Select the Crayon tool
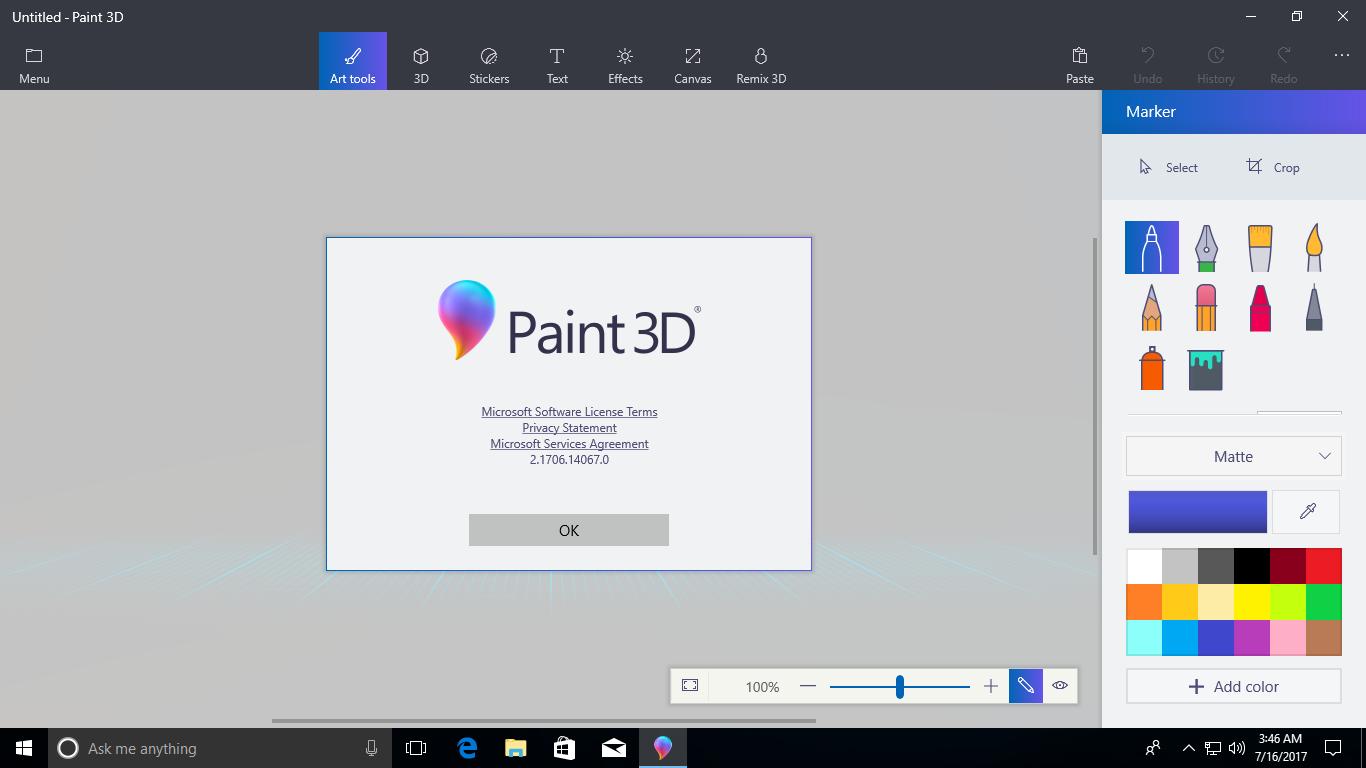The height and width of the screenshot is (768, 1366). tap(1260, 307)
